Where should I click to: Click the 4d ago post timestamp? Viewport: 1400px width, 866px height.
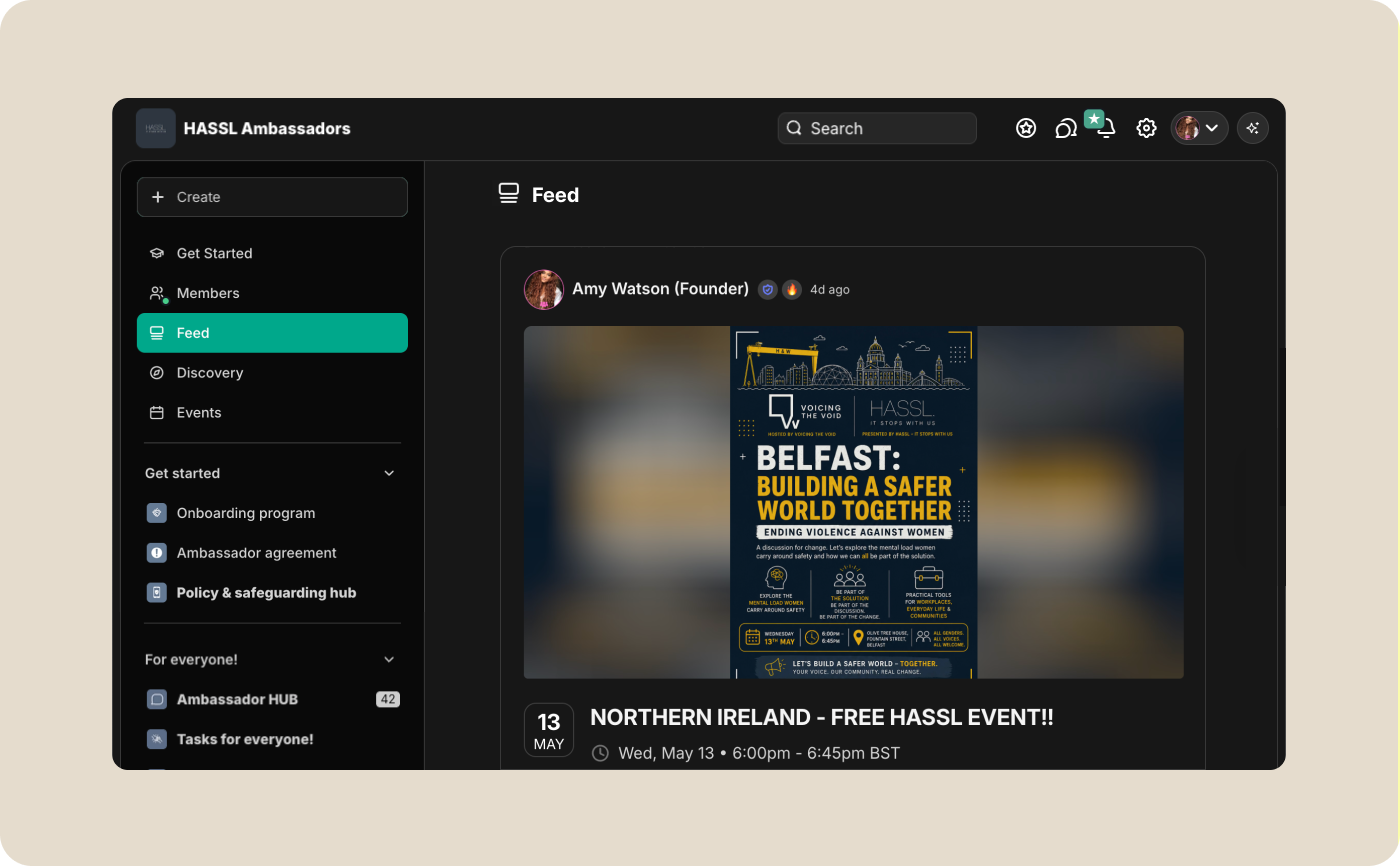pos(830,290)
